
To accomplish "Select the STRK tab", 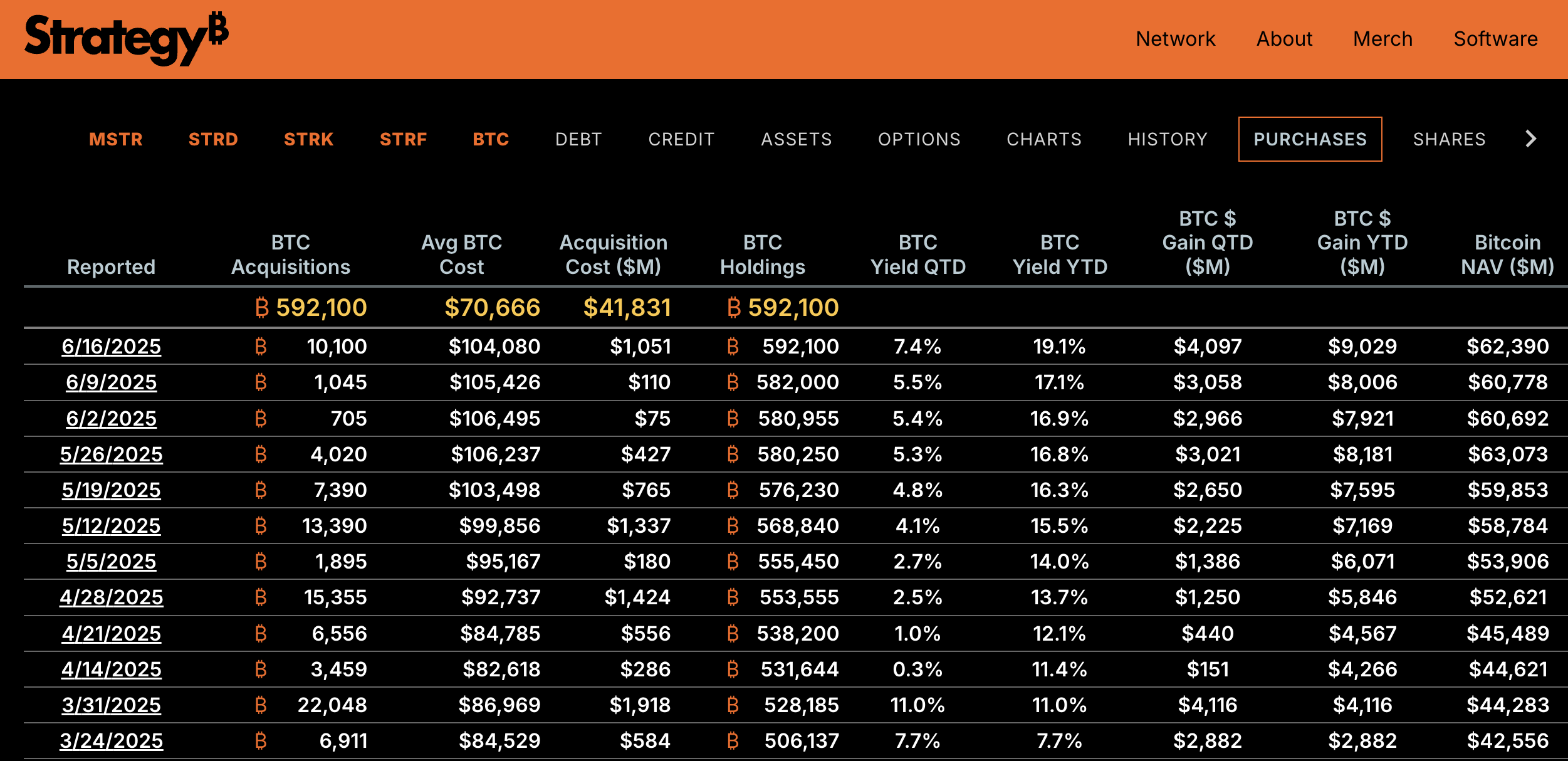I will (x=308, y=139).
